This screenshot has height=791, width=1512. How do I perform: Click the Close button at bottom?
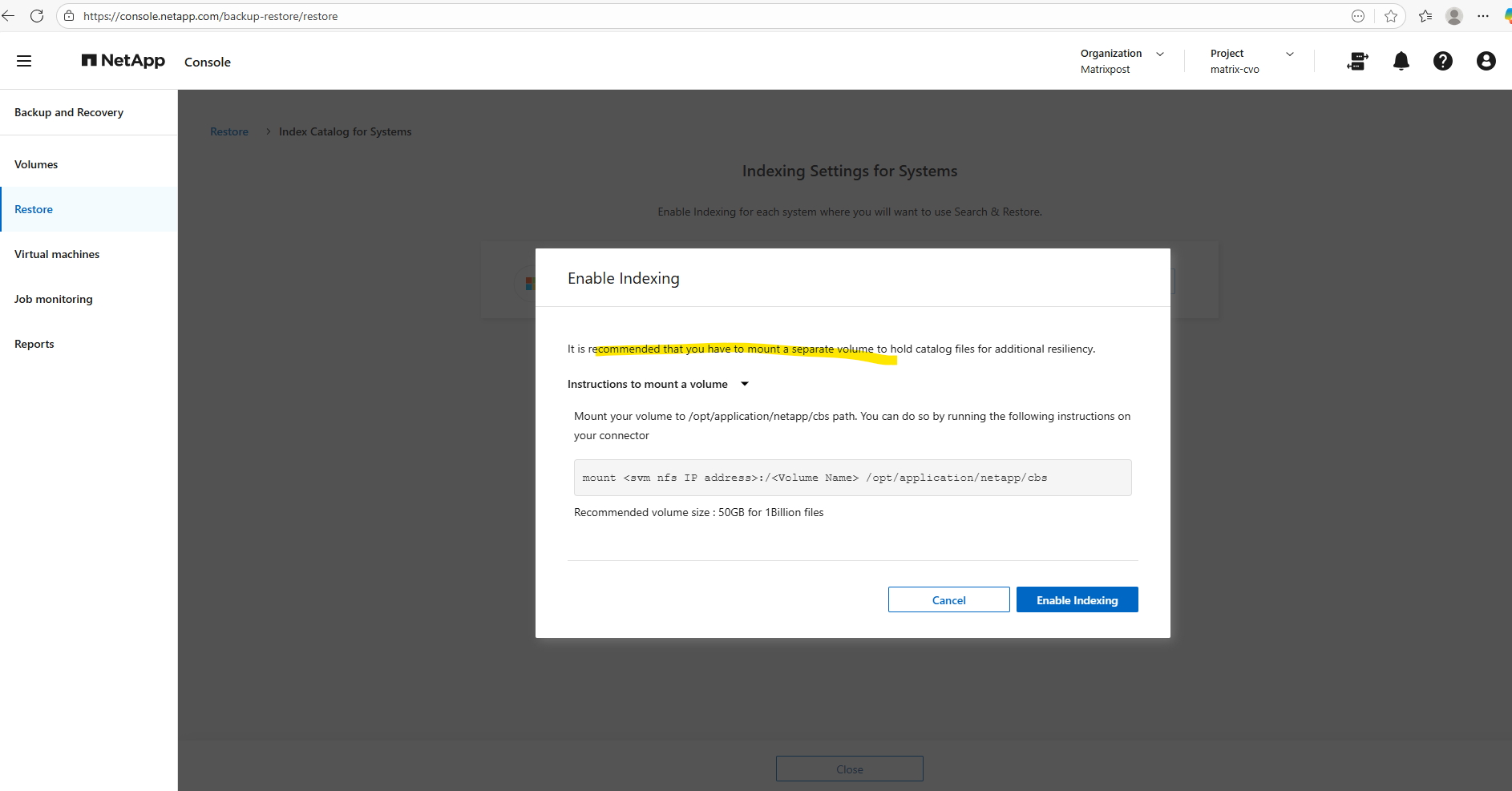coord(850,769)
